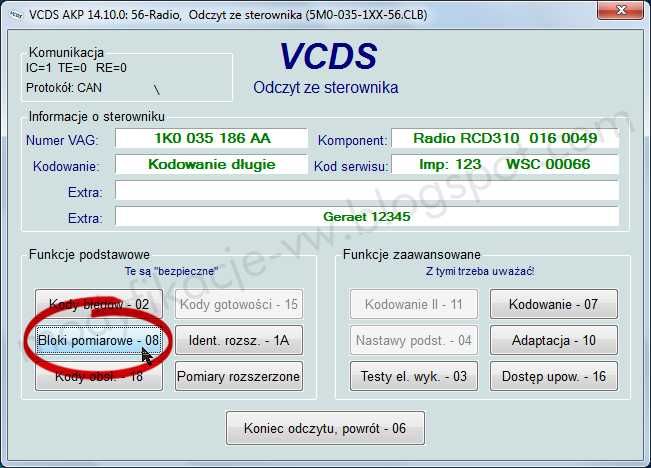Click the 'Komunikacja' group title
The width and height of the screenshot is (651, 468).
click(x=66, y=53)
